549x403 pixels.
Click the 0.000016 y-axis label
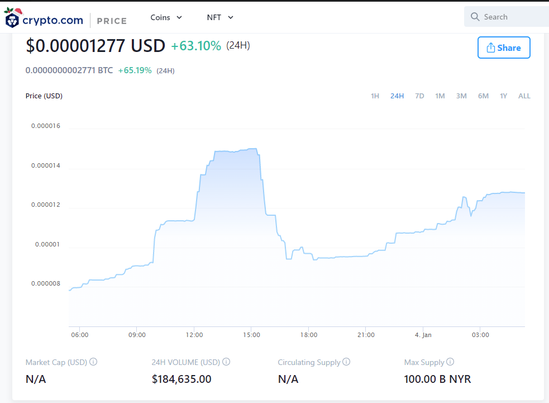click(x=46, y=126)
